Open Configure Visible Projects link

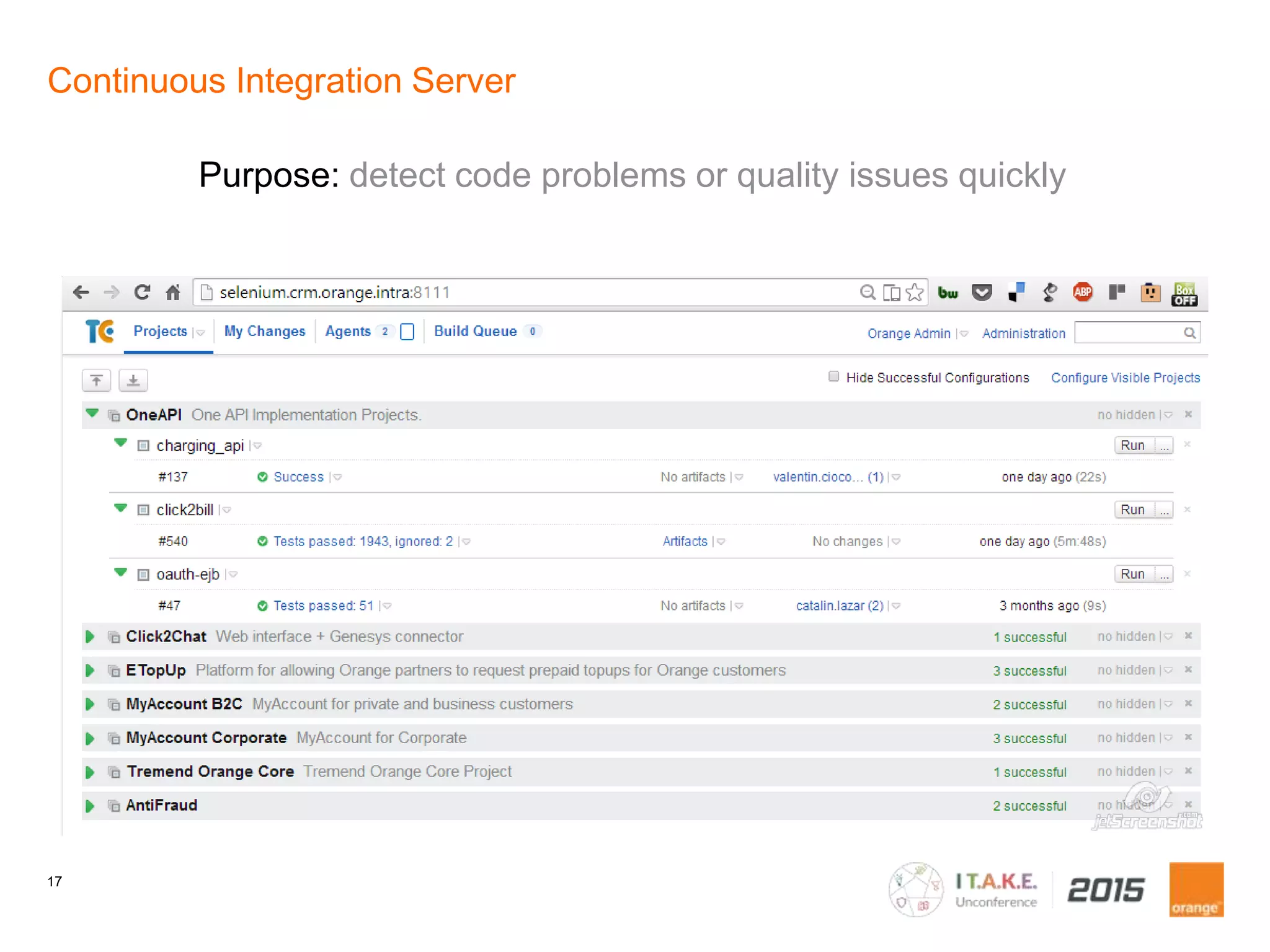click(1126, 377)
